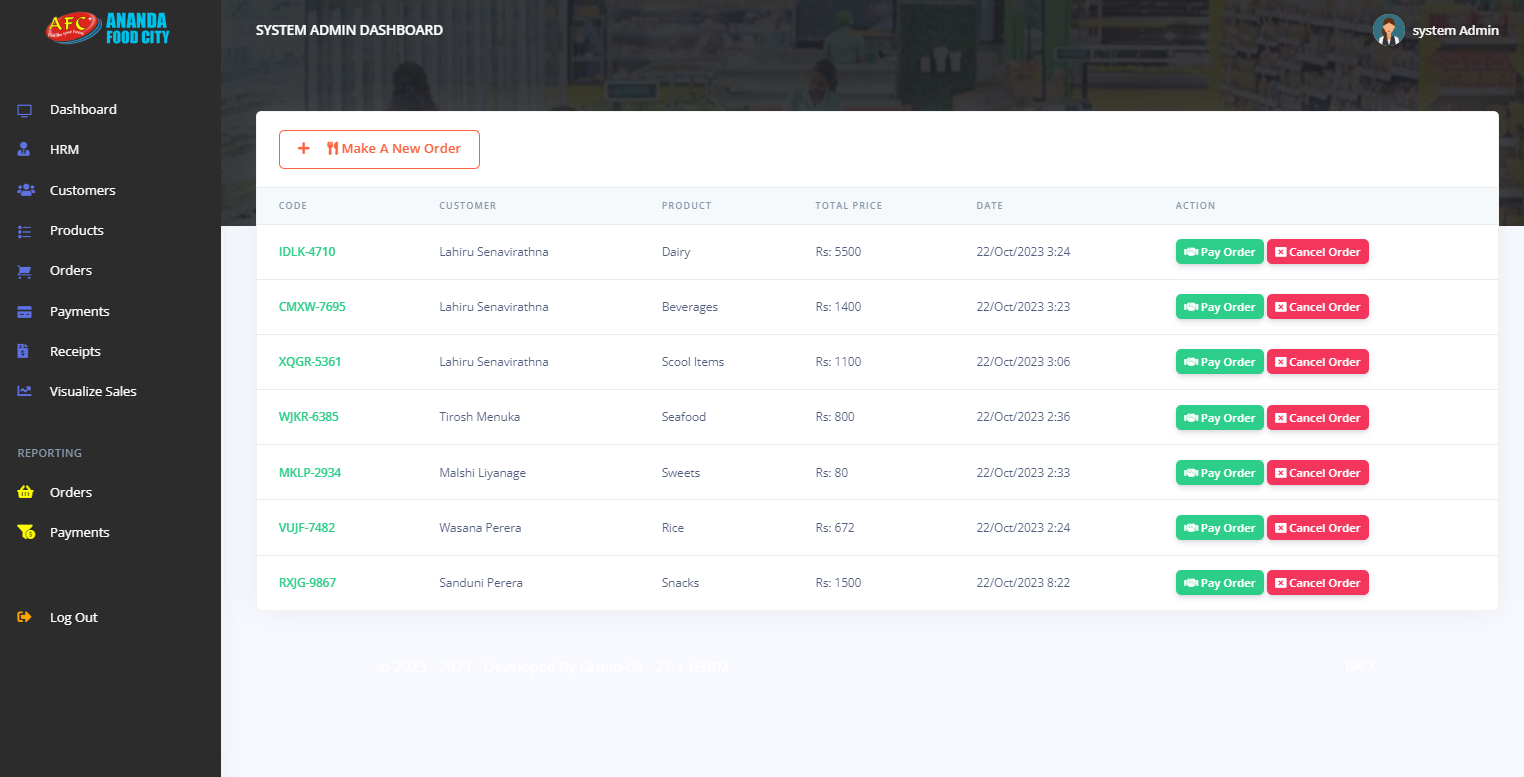This screenshot has width=1524, height=777.
Task: Click the Log Out arrow icon
Action: (x=24, y=617)
